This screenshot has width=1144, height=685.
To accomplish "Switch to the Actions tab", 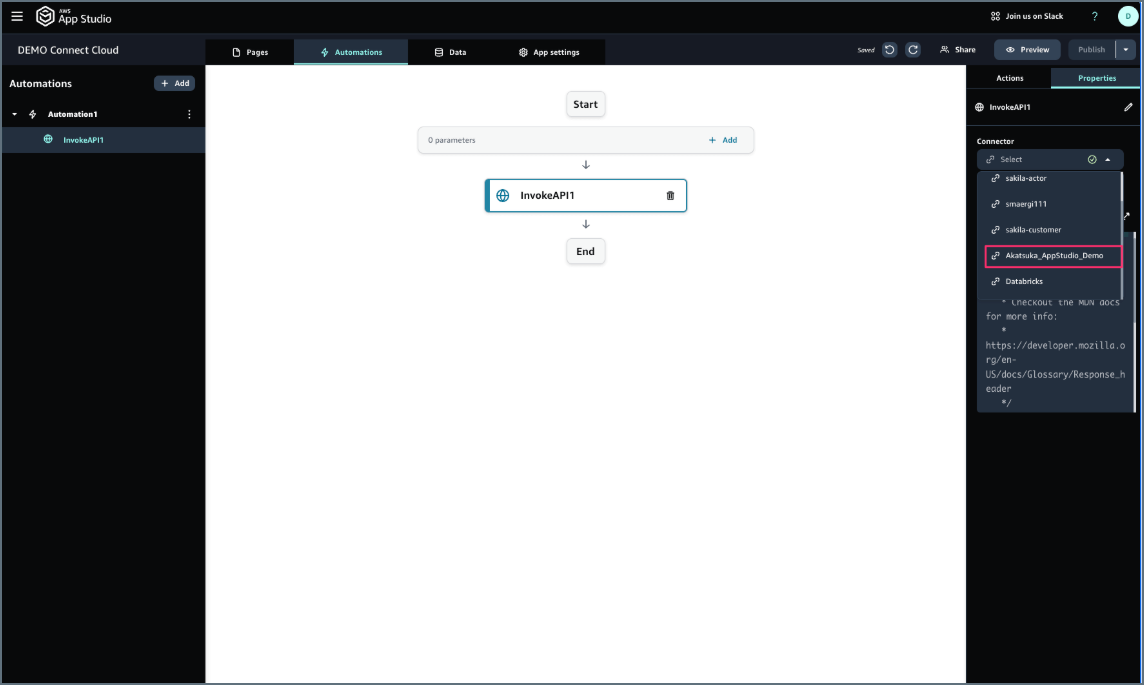I will point(1009,77).
